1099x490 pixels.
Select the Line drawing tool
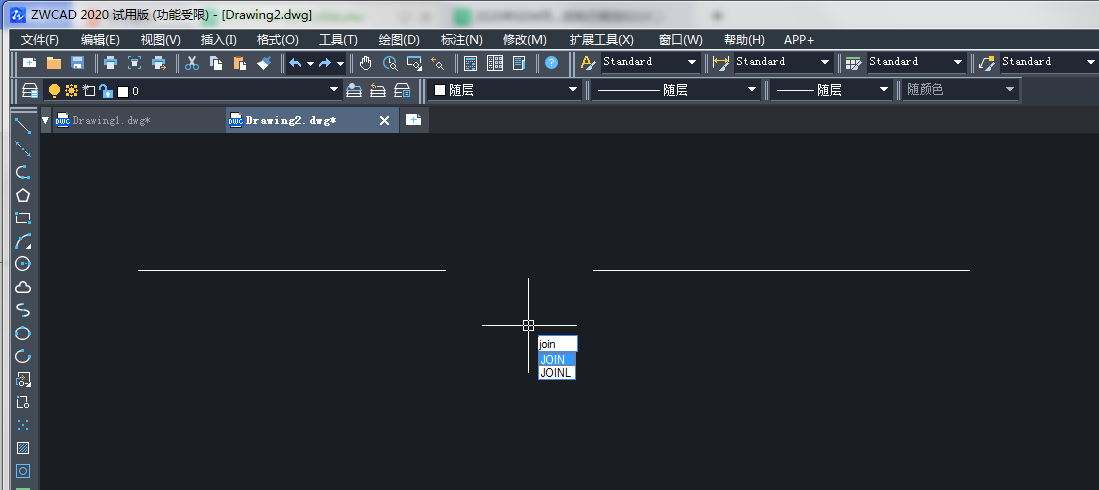coord(23,126)
